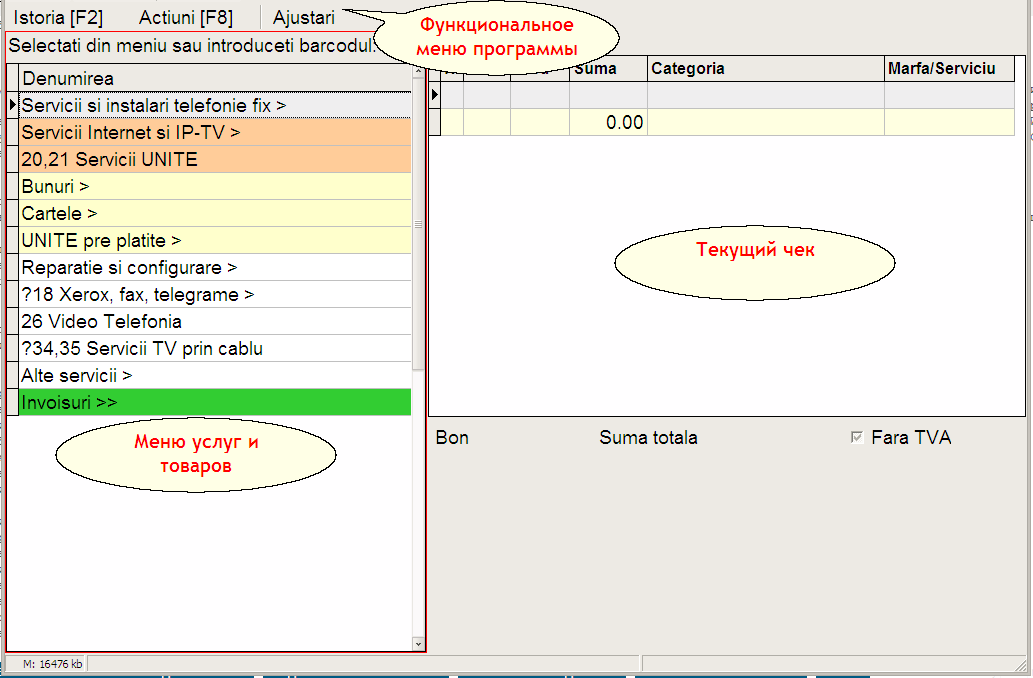Open the Cartele submenu
1033x678 pixels.
click(x=215, y=213)
